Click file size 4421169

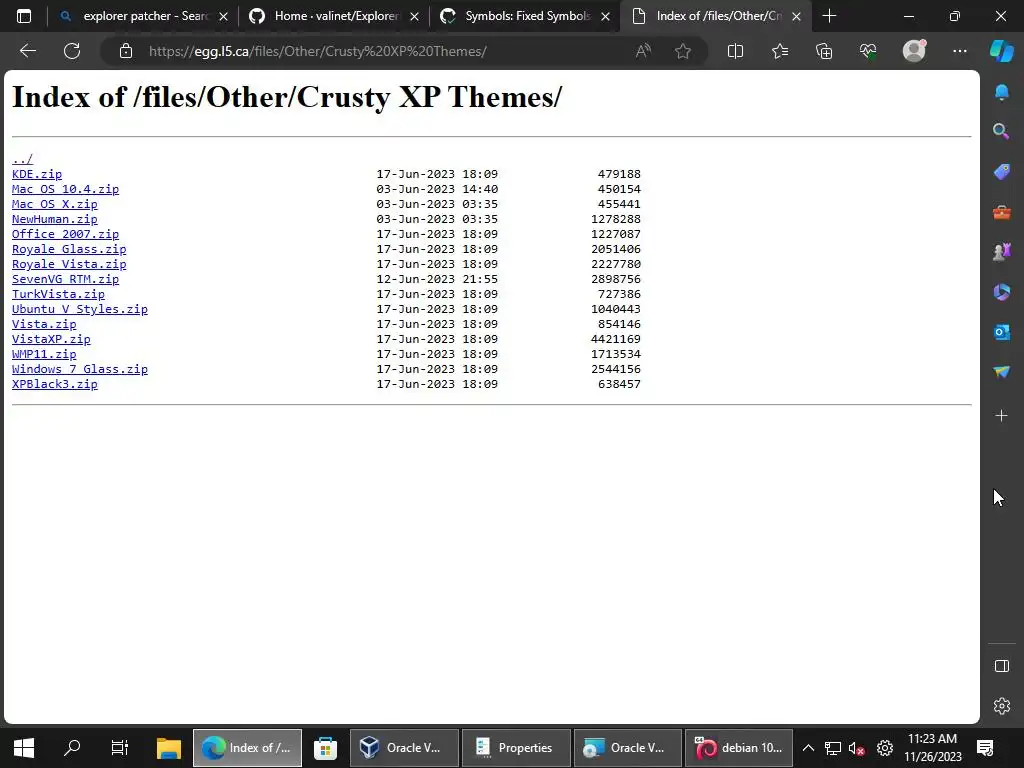(x=616, y=339)
